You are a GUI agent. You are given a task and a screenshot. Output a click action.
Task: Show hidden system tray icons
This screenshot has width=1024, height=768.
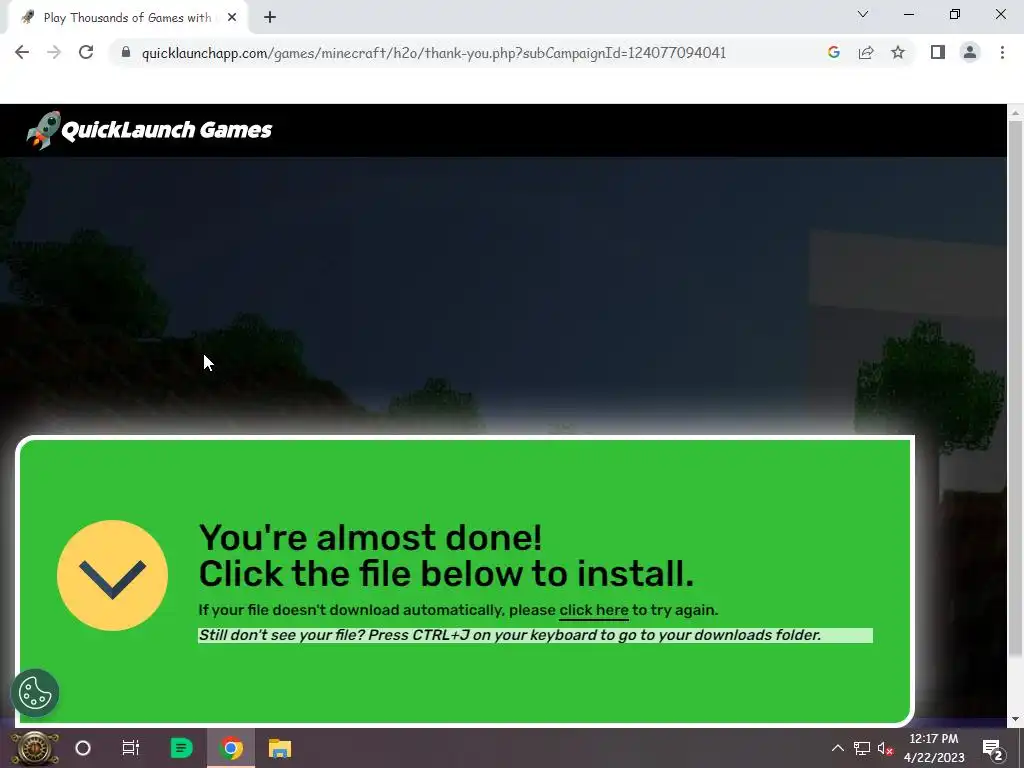[x=837, y=748]
